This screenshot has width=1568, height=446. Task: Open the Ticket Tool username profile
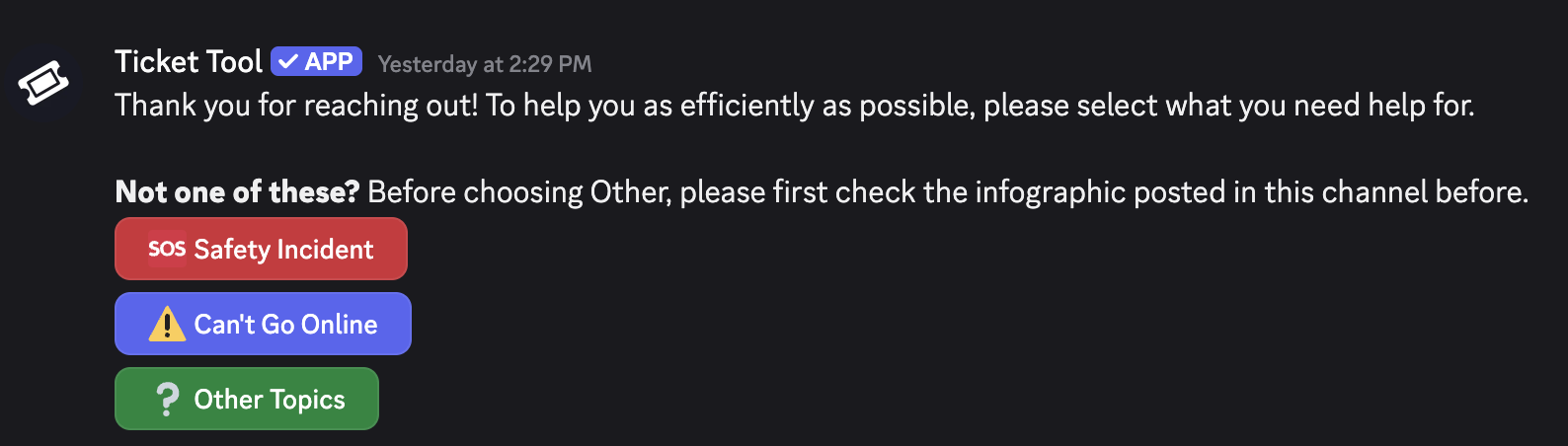188,62
